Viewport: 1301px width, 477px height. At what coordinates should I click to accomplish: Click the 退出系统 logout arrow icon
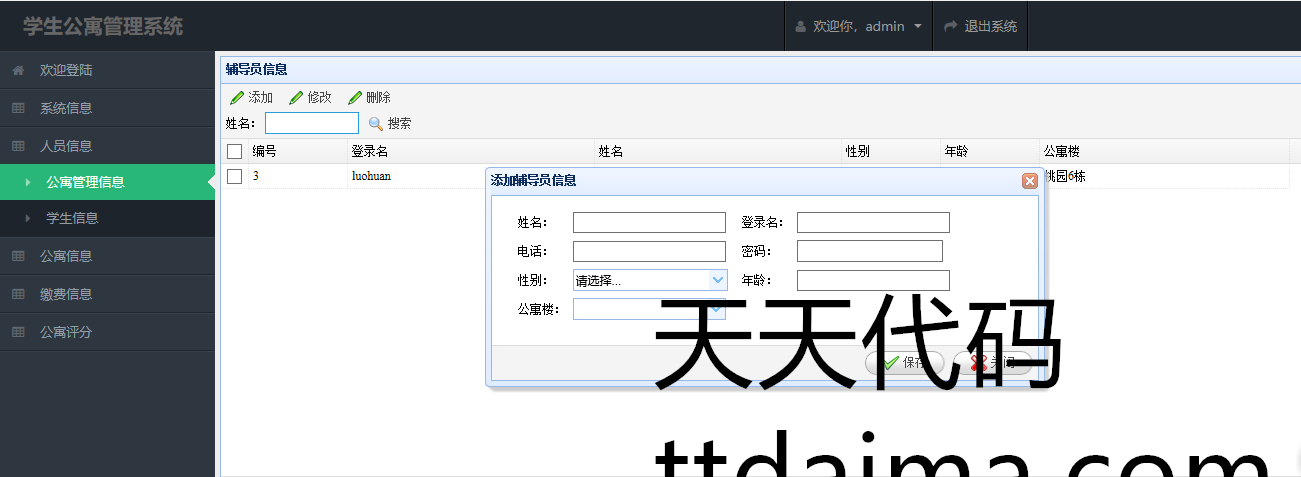[x=950, y=27]
